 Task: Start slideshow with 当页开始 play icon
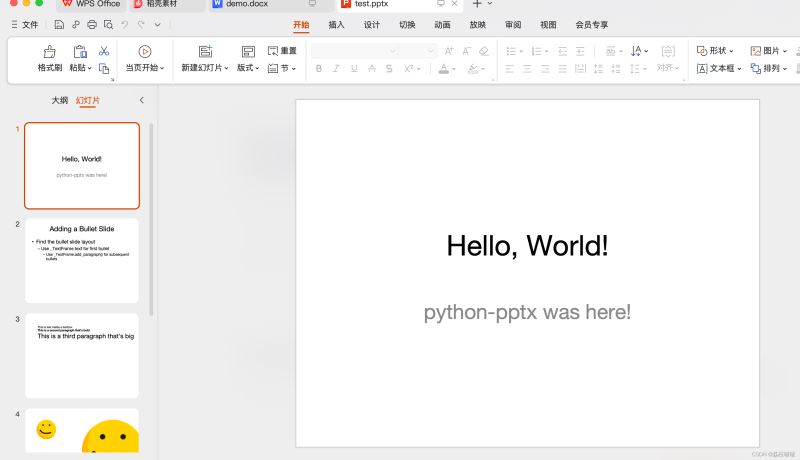145,52
